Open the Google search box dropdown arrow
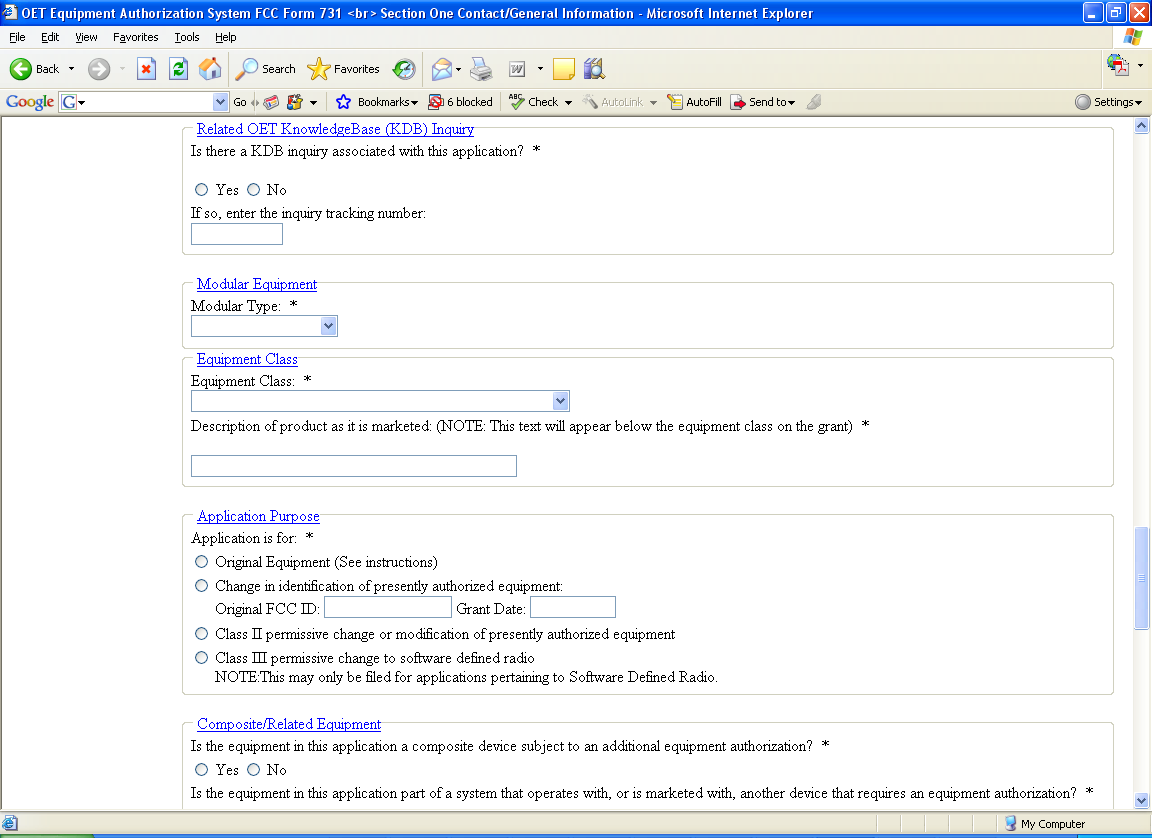The width and height of the screenshot is (1152, 838). 220,102
